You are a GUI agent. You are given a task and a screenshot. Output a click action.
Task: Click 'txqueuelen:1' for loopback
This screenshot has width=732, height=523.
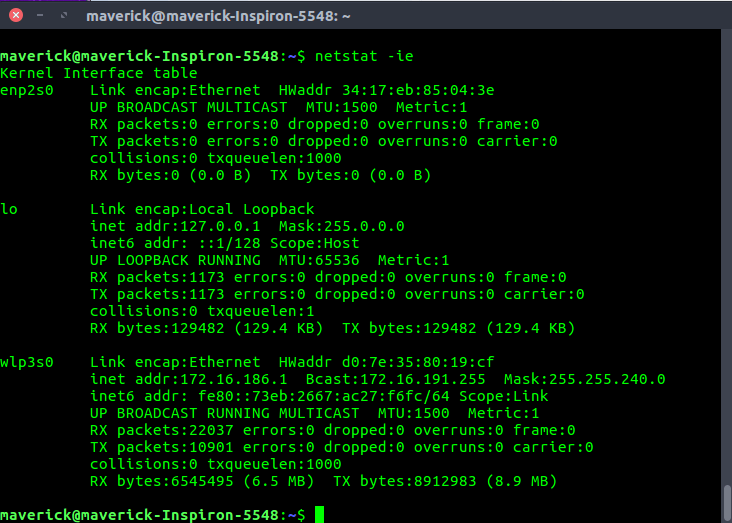[260, 311]
